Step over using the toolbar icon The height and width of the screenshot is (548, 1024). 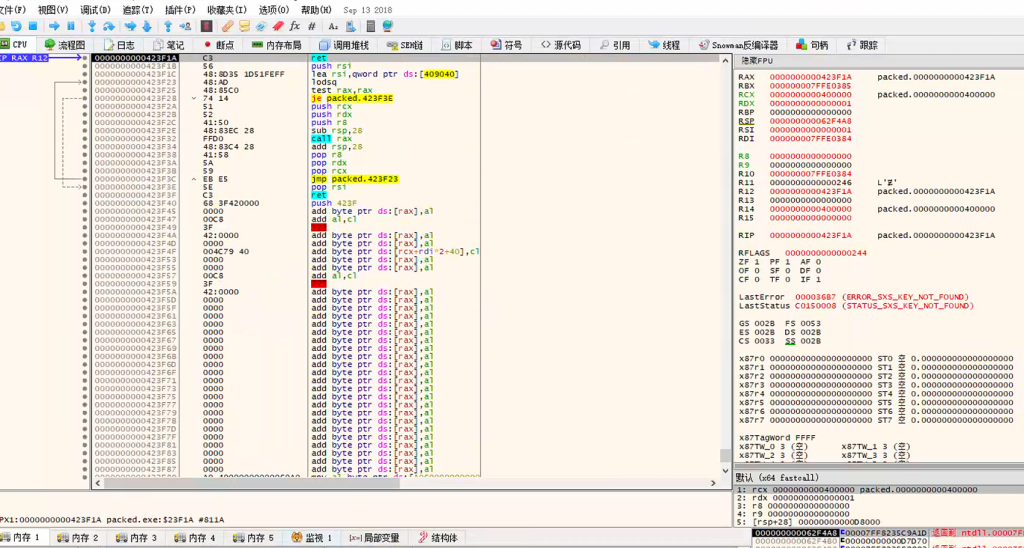tap(109, 26)
